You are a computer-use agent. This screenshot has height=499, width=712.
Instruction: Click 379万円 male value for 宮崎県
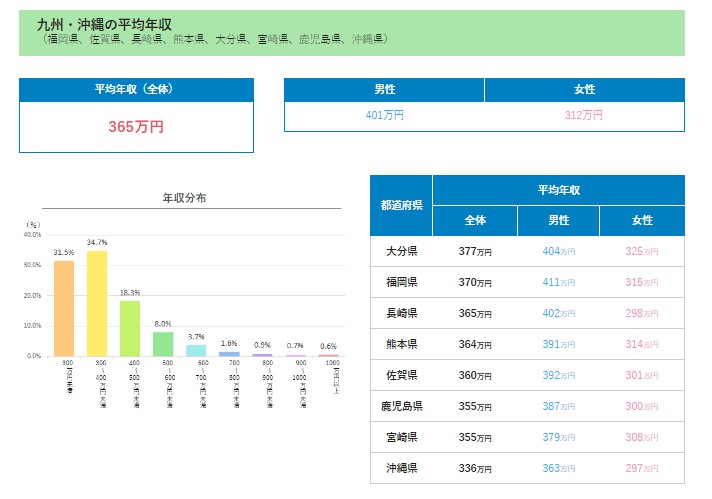tap(559, 437)
